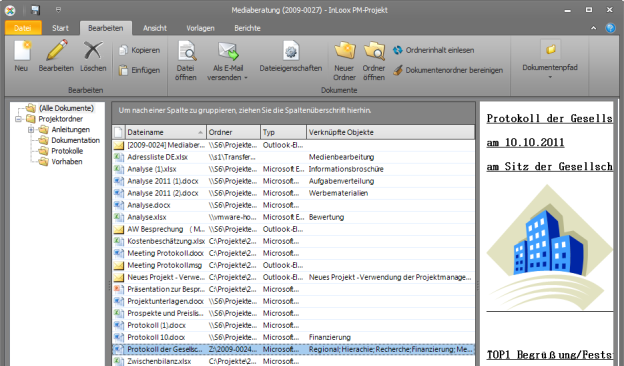
Task: Sort by the Dateiname column header
Action: pos(165,132)
